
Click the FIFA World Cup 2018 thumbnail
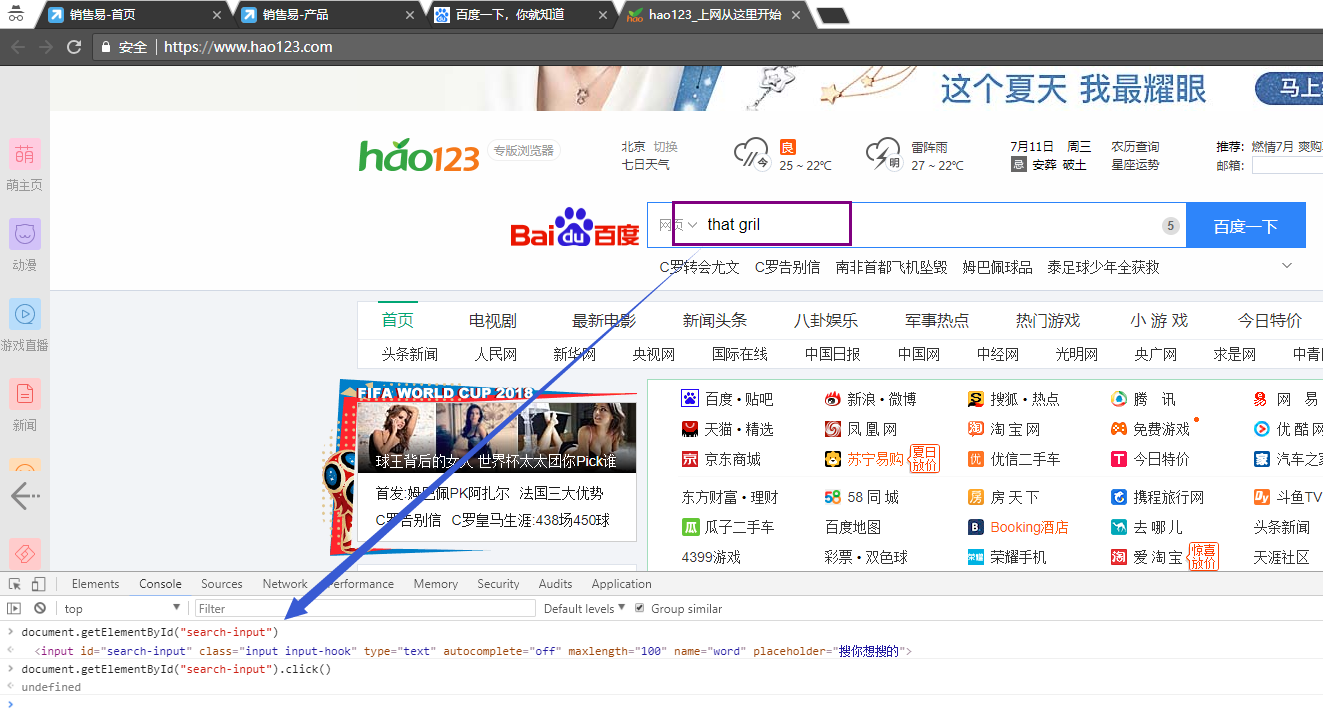pos(496,438)
